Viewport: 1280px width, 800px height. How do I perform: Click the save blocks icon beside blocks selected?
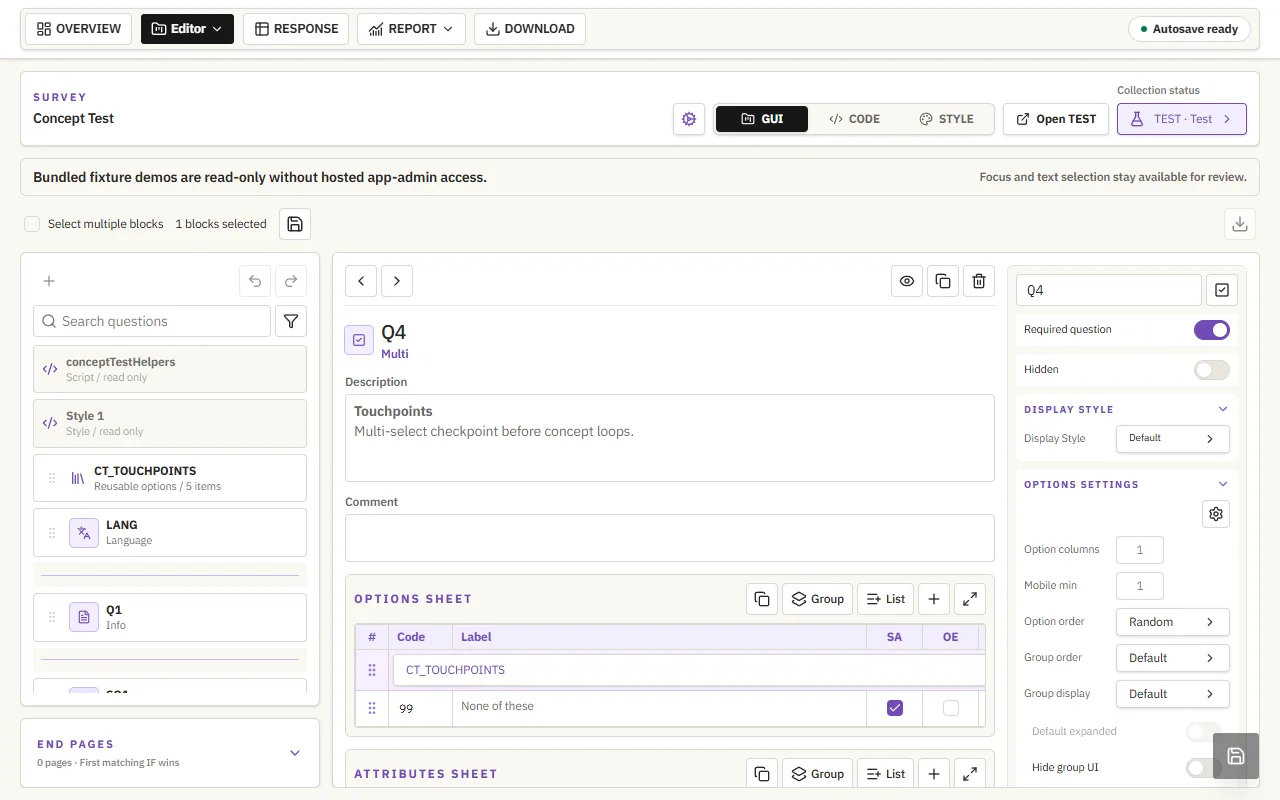pyautogui.click(x=295, y=224)
